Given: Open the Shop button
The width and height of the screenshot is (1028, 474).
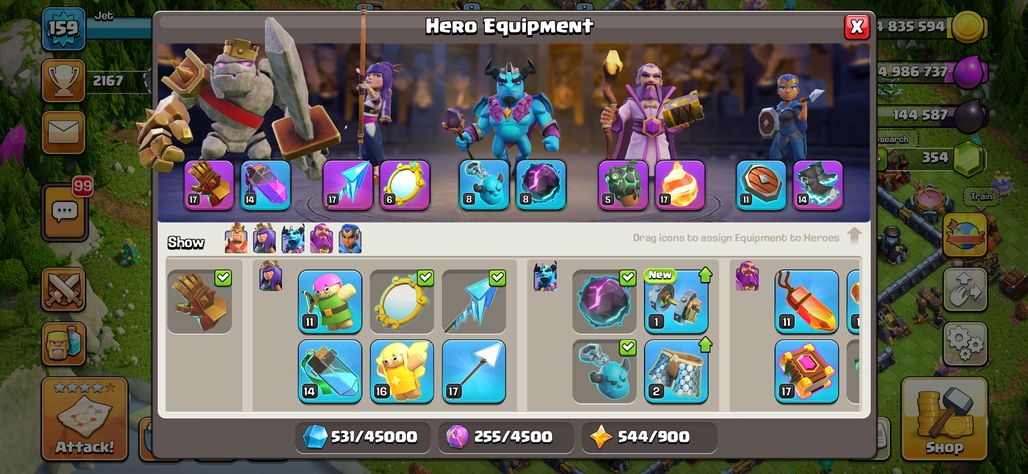Looking at the screenshot, I should tap(944, 418).
